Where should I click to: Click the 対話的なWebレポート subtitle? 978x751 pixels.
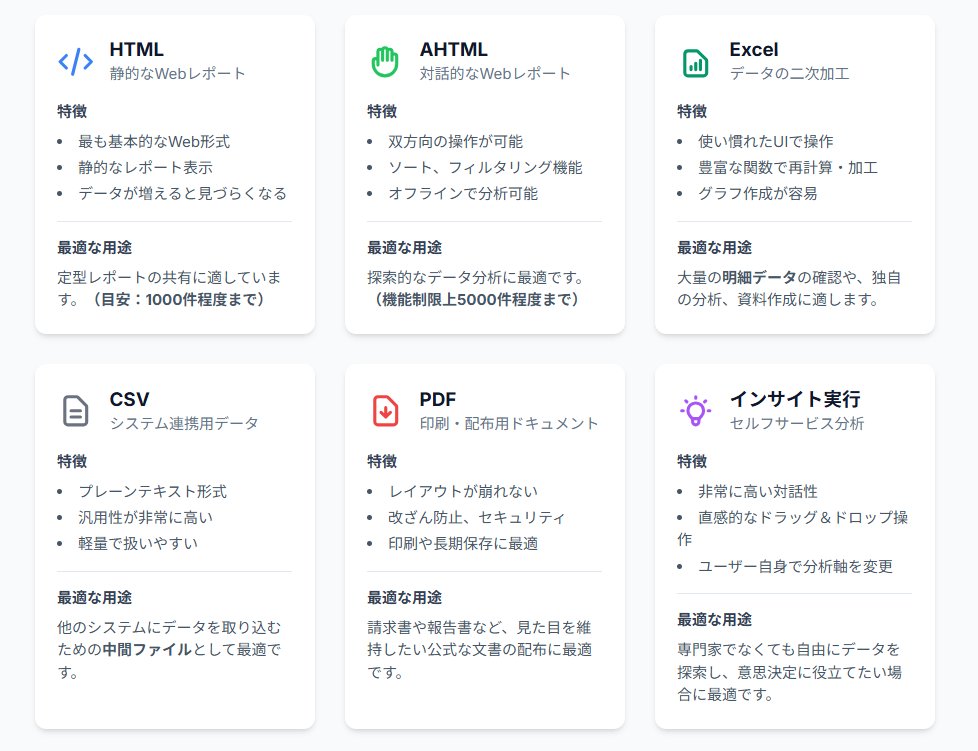tap(495, 73)
